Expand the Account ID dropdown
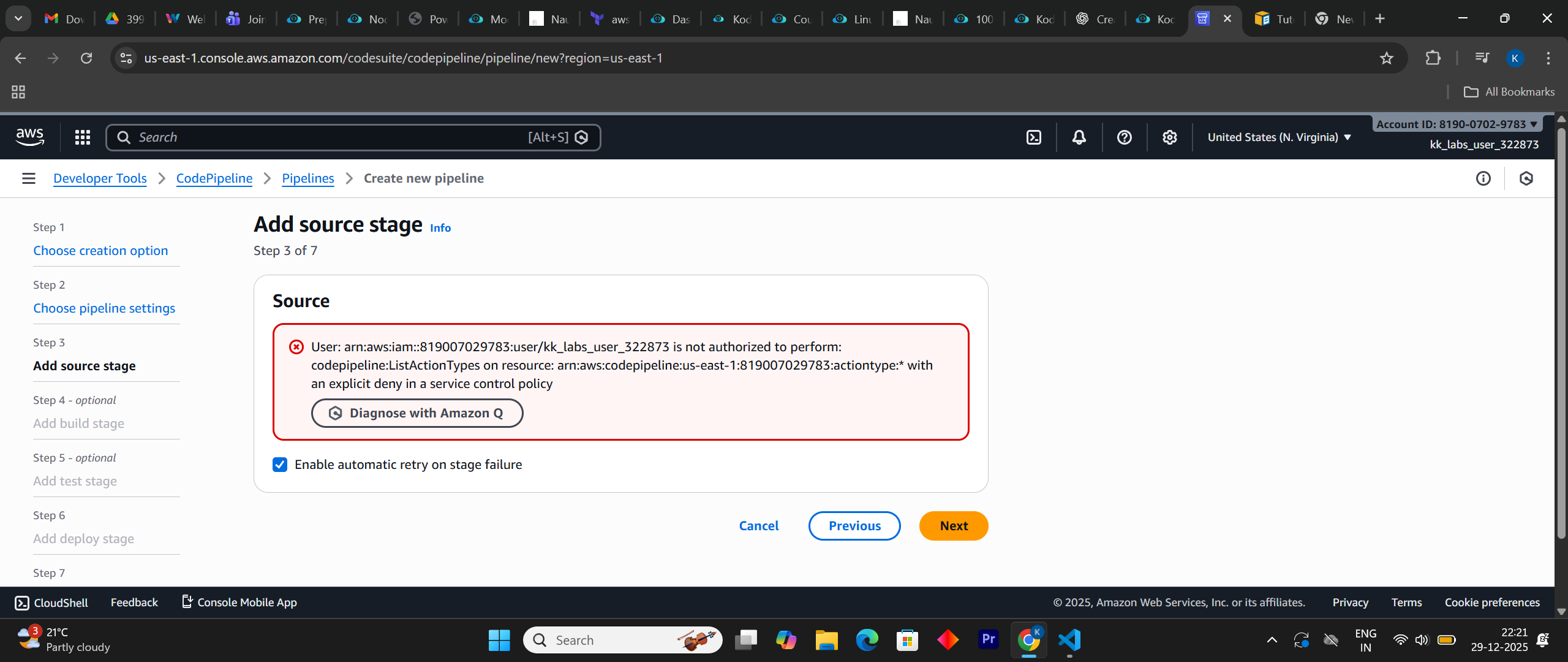This screenshot has height=662, width=1568. click(x=1457, y=124)
